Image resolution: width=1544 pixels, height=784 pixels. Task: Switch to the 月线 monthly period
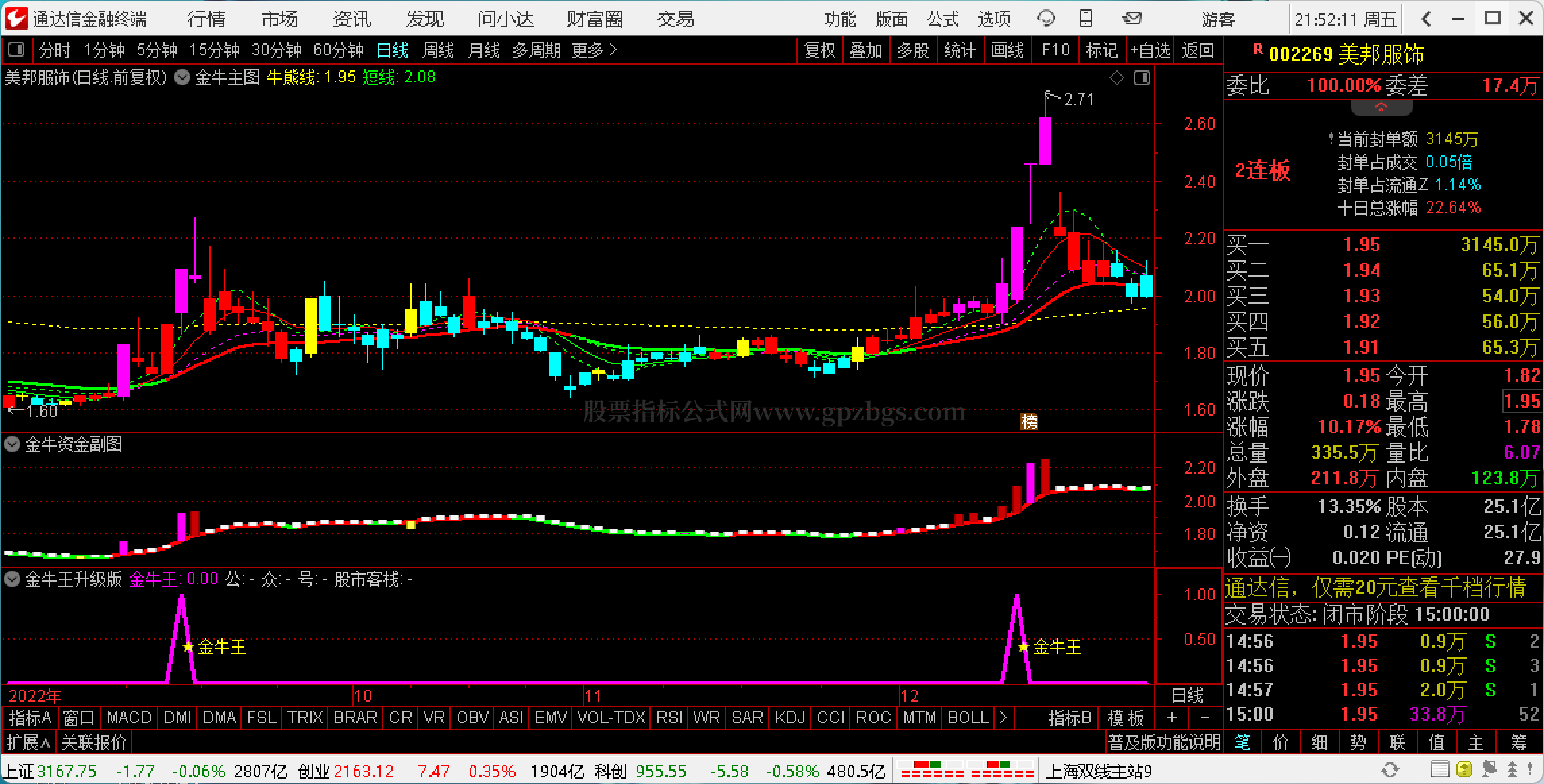(484, 50)
